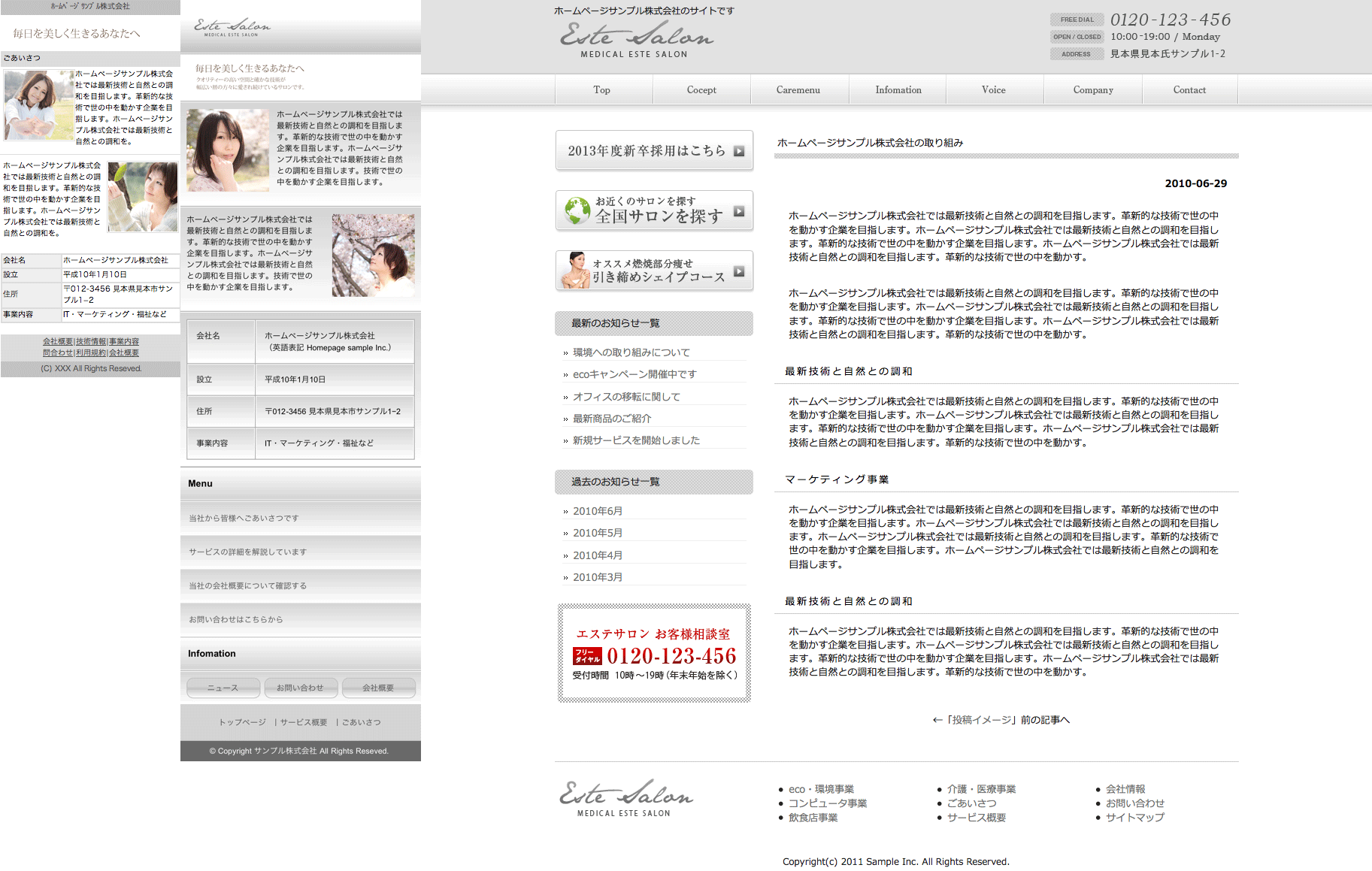Open the 環境への取り組みについて news link
Screen dimensions: 1372x871
631,352
